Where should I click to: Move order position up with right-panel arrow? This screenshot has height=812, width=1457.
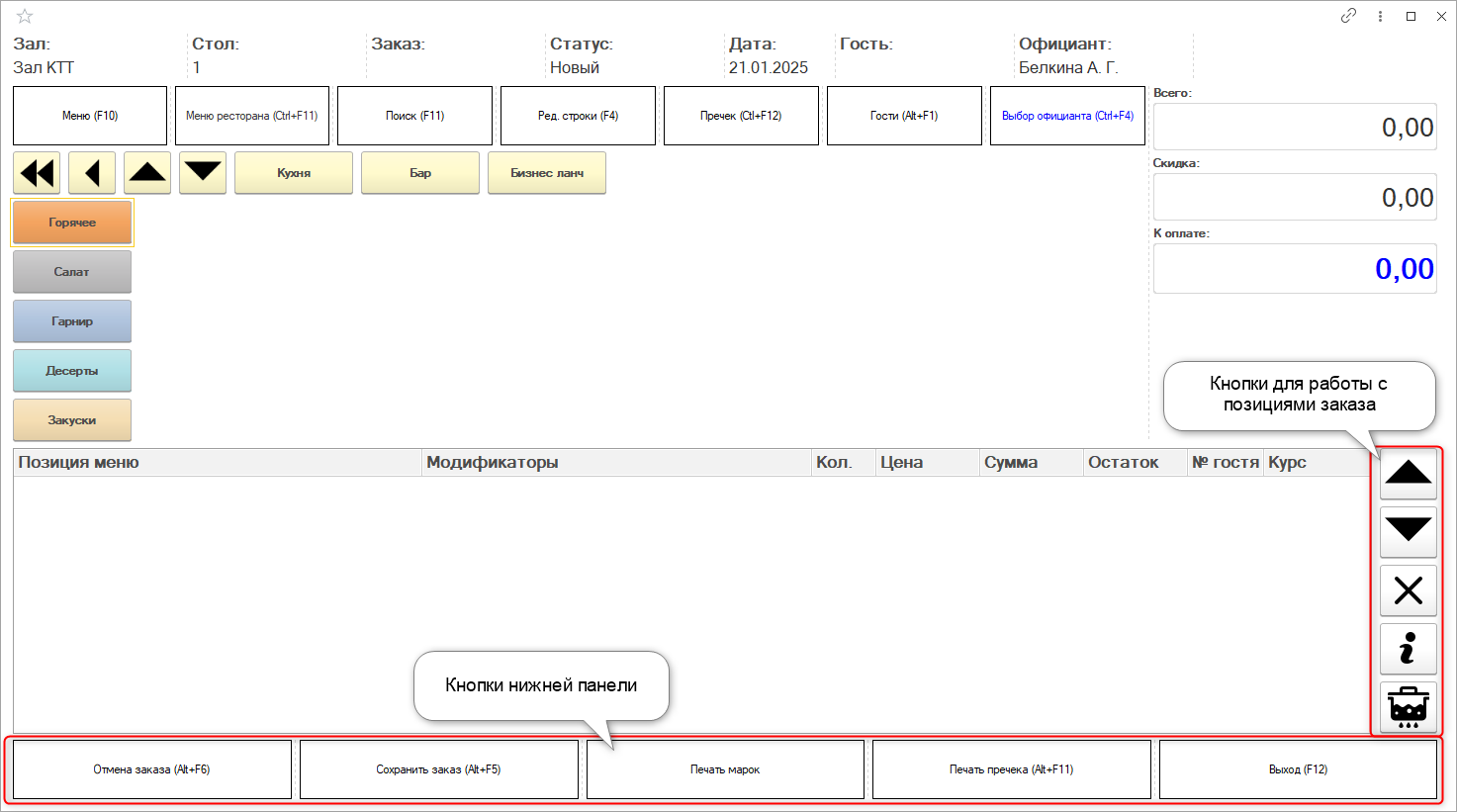coord(1408,475)
